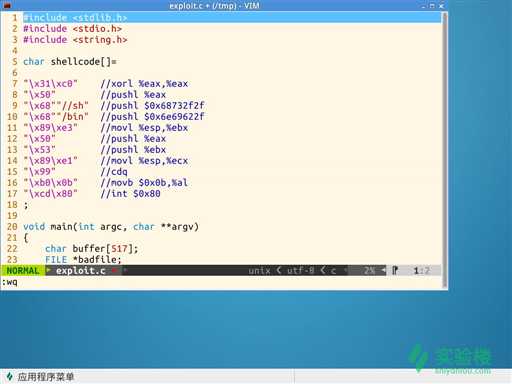Click the exploit.c filename in status line
The height and width of the screenshot is (384, 512).
81,270
